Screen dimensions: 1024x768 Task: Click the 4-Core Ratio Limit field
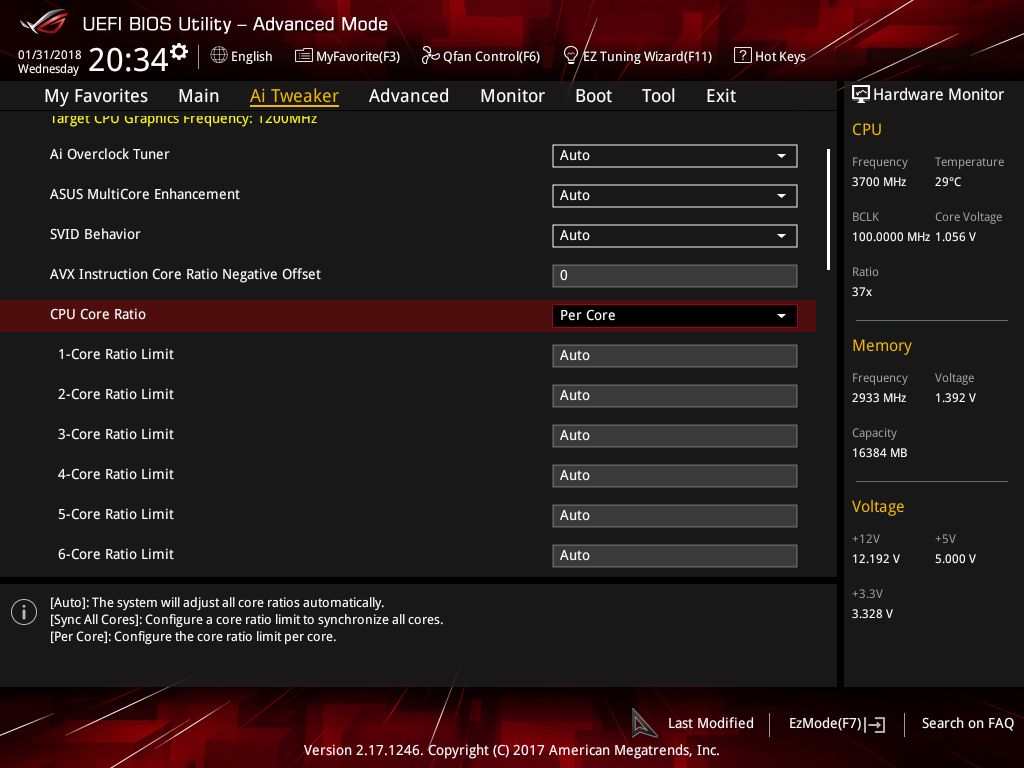point(675,475)
